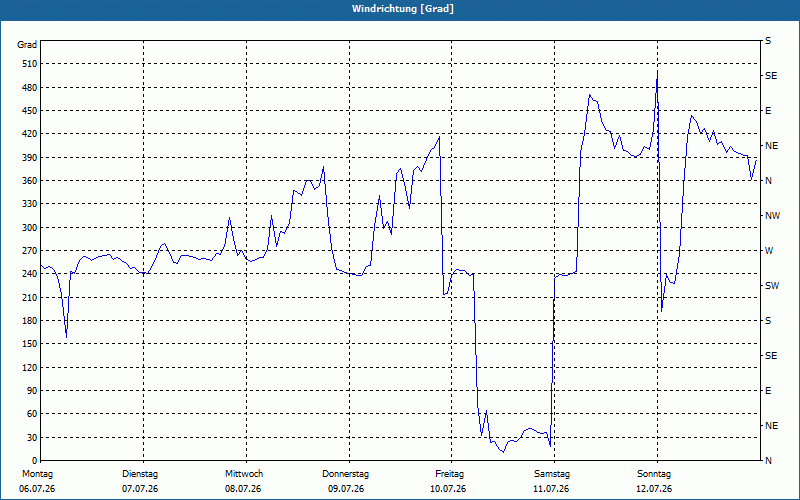This screenshot has width=800, height=500.
Task: Click the Grad axis unit label
Action: 27,45
